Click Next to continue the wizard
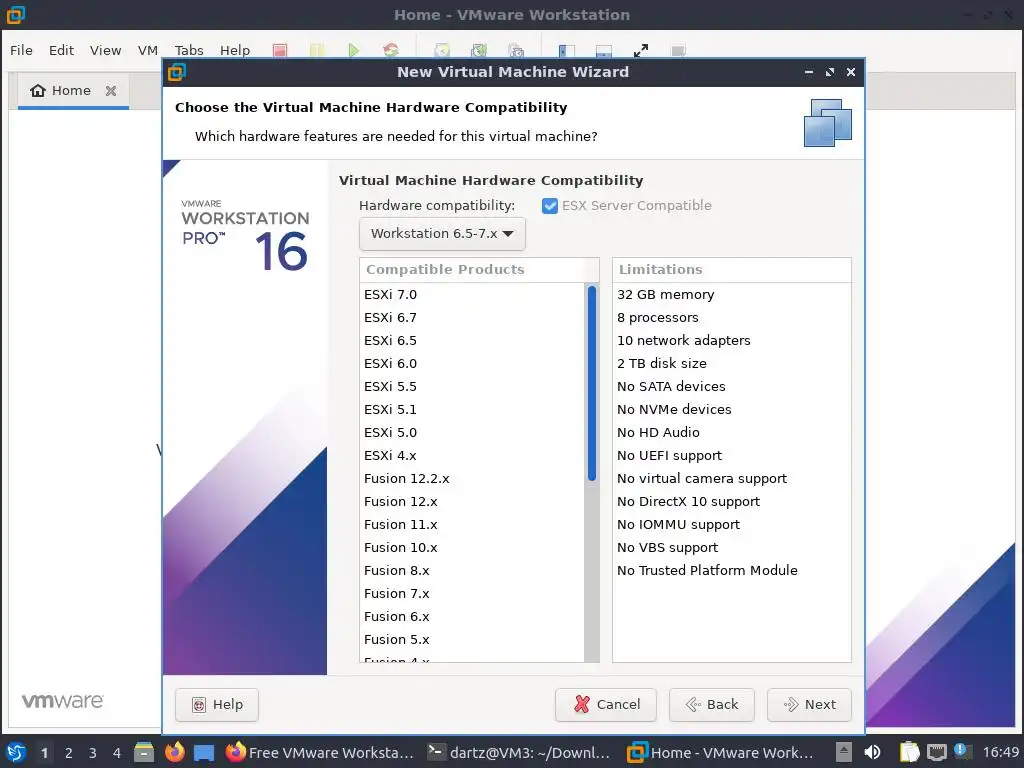 click(809, 705)
